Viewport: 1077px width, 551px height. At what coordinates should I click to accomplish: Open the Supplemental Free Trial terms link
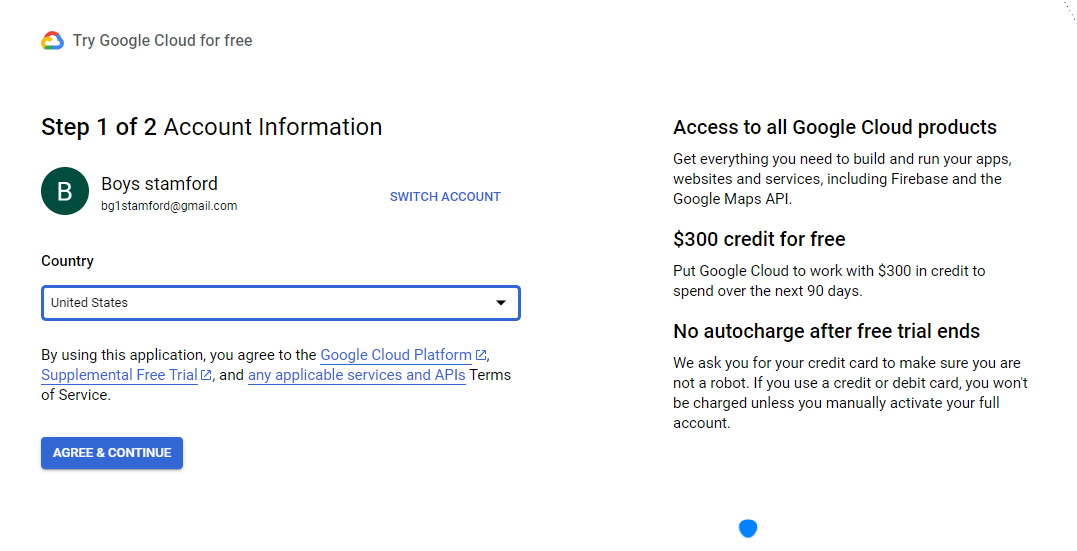pyautogui.click(x=120, y=375)
